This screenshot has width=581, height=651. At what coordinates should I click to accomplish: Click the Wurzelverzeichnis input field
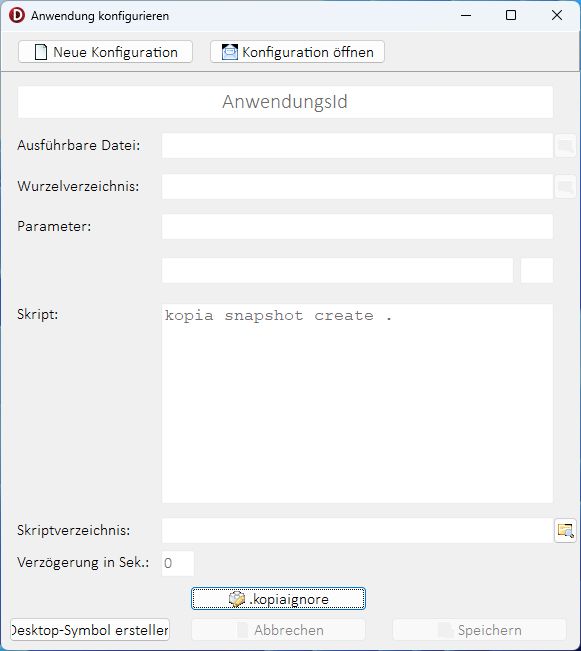point(357,186)
